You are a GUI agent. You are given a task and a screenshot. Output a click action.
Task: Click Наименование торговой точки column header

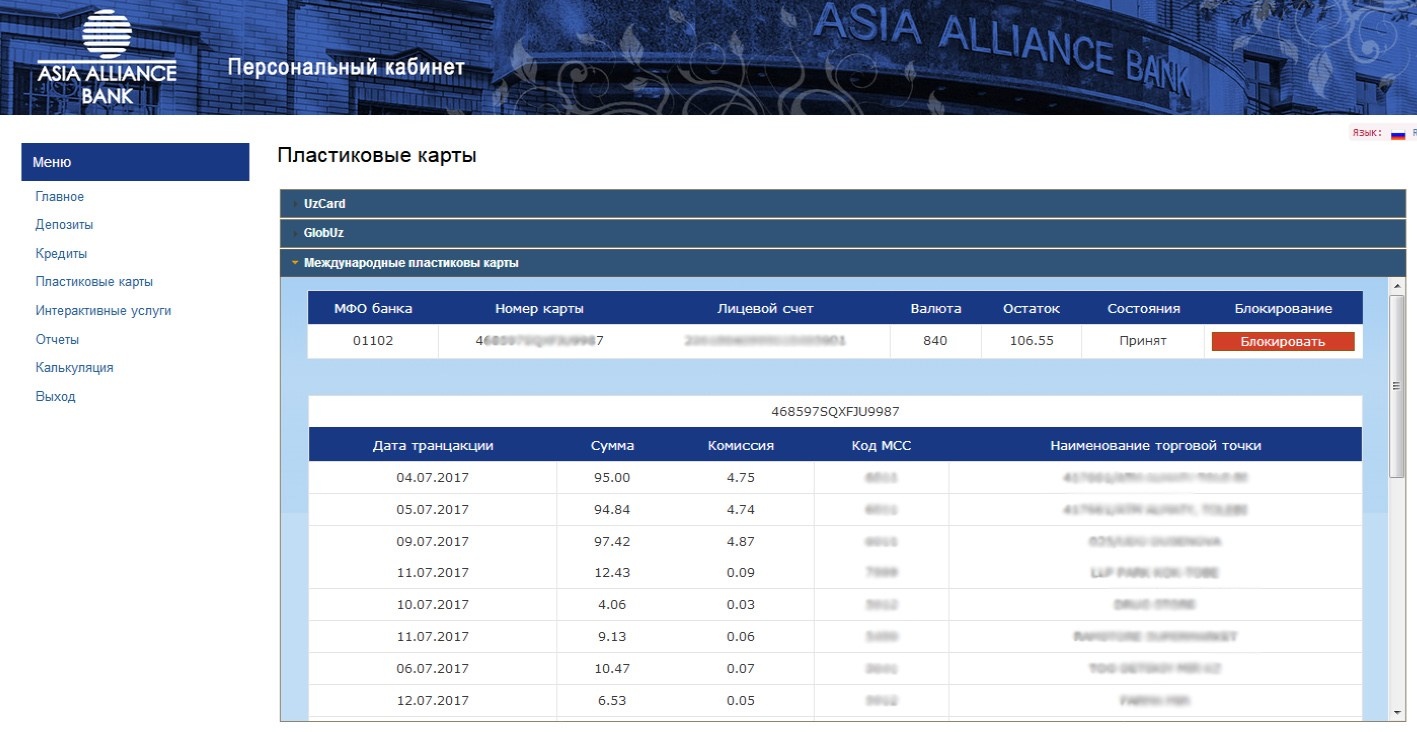pyautogui.click(x=1155, y=446)
